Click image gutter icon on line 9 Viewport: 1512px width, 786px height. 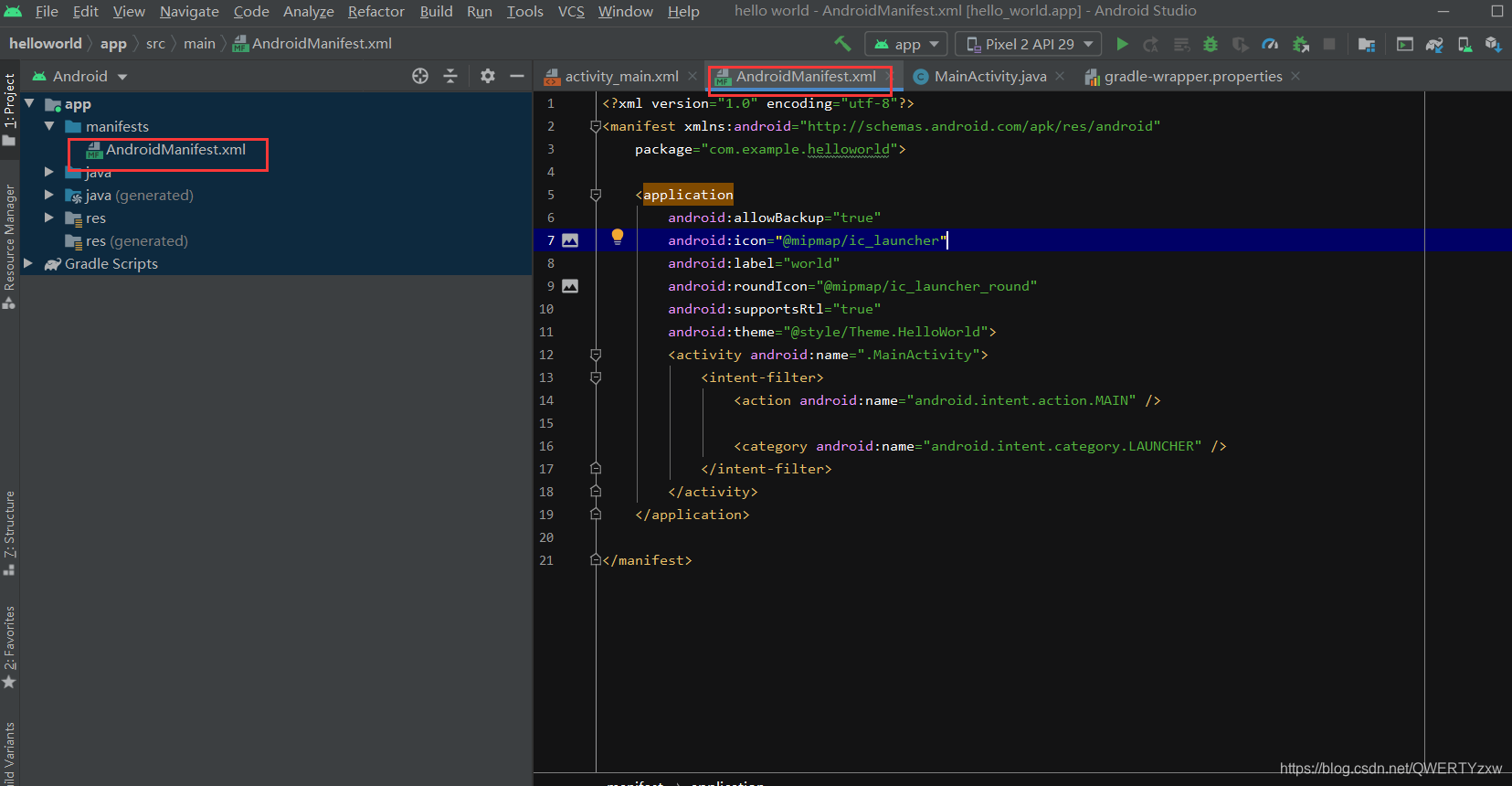[x=570, y=286]
